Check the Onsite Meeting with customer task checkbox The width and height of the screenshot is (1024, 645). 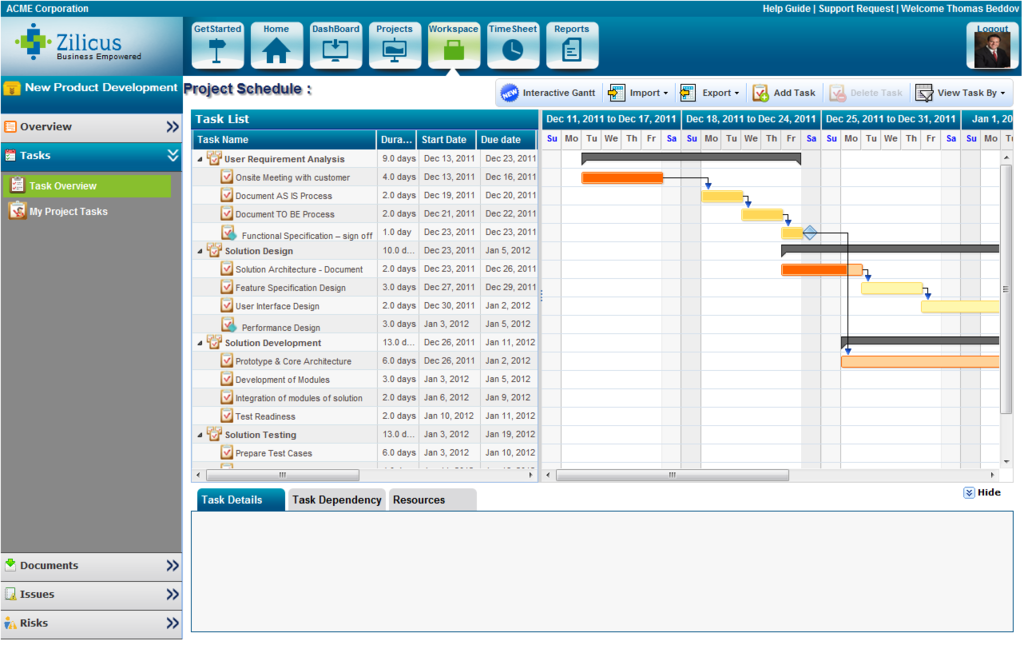click(x=224, y=176)
